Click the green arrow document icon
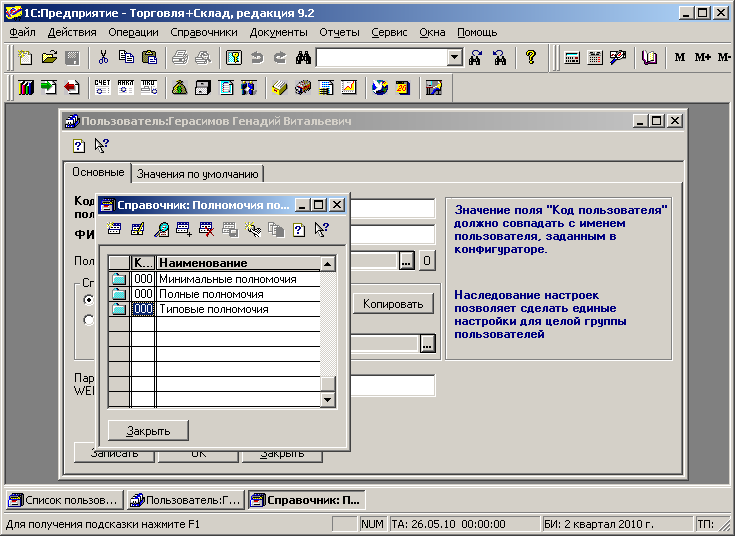 (49, 87)
